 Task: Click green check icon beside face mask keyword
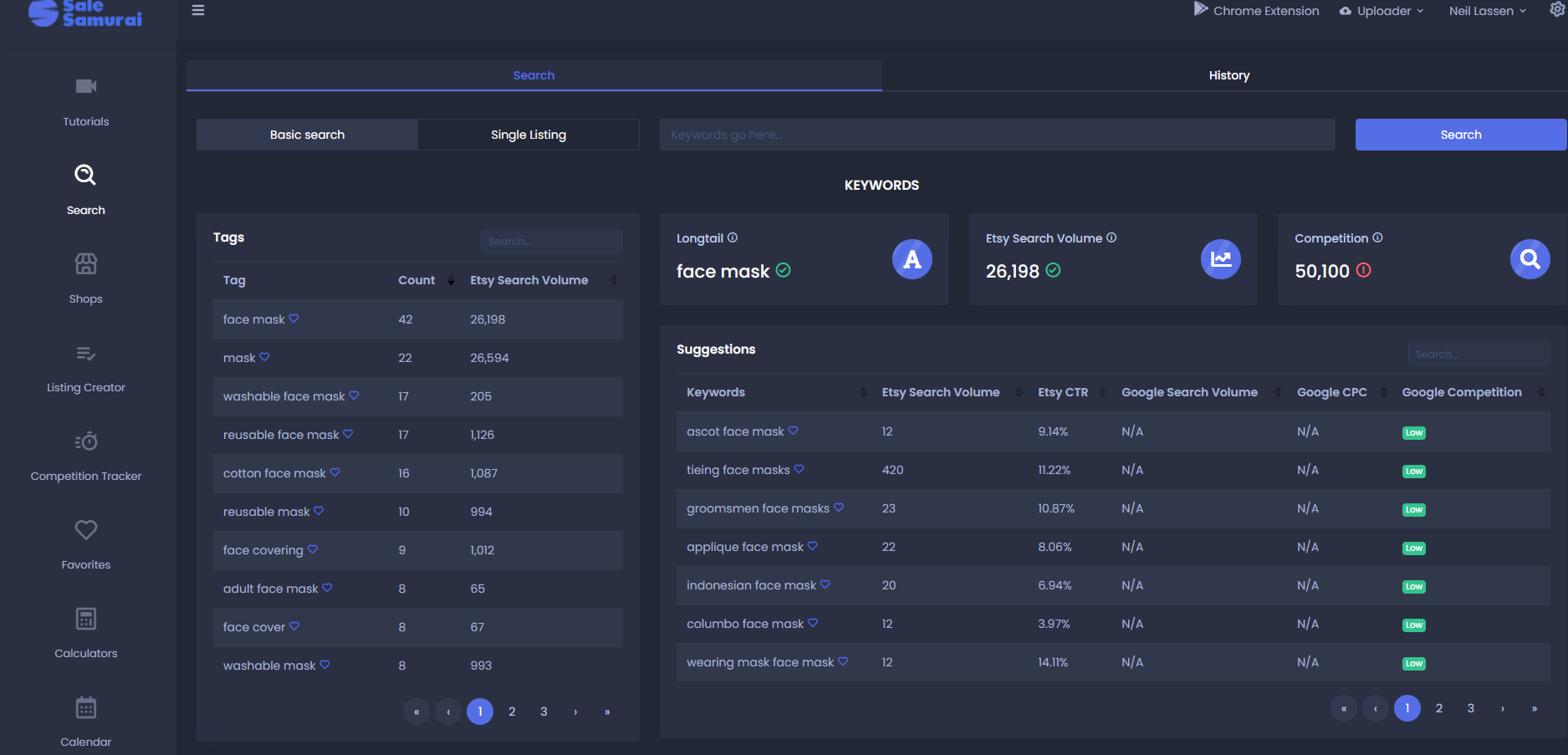[x=783, y=270]
